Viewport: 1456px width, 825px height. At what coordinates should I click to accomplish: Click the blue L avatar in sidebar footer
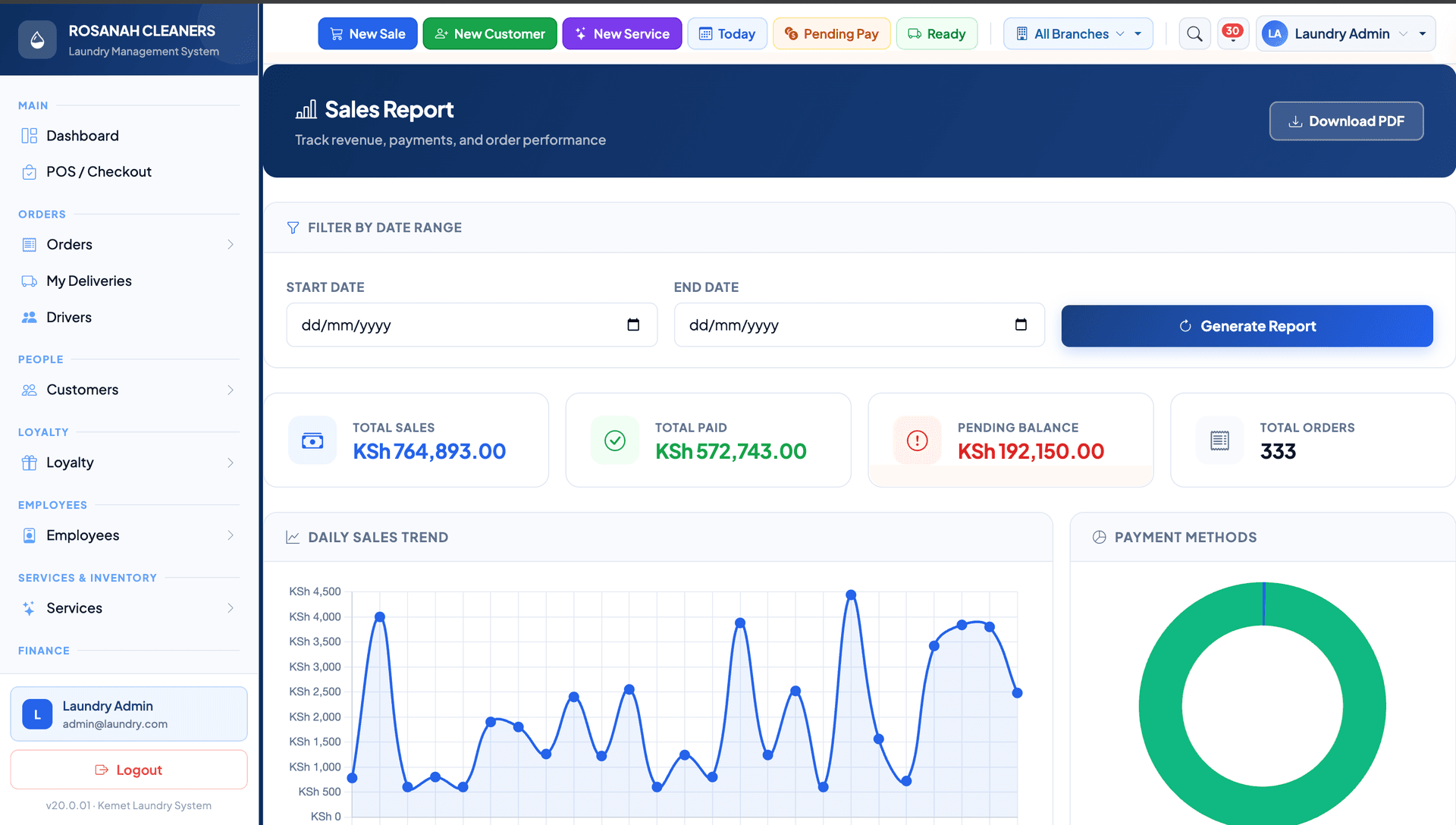[x=37, y=714]
